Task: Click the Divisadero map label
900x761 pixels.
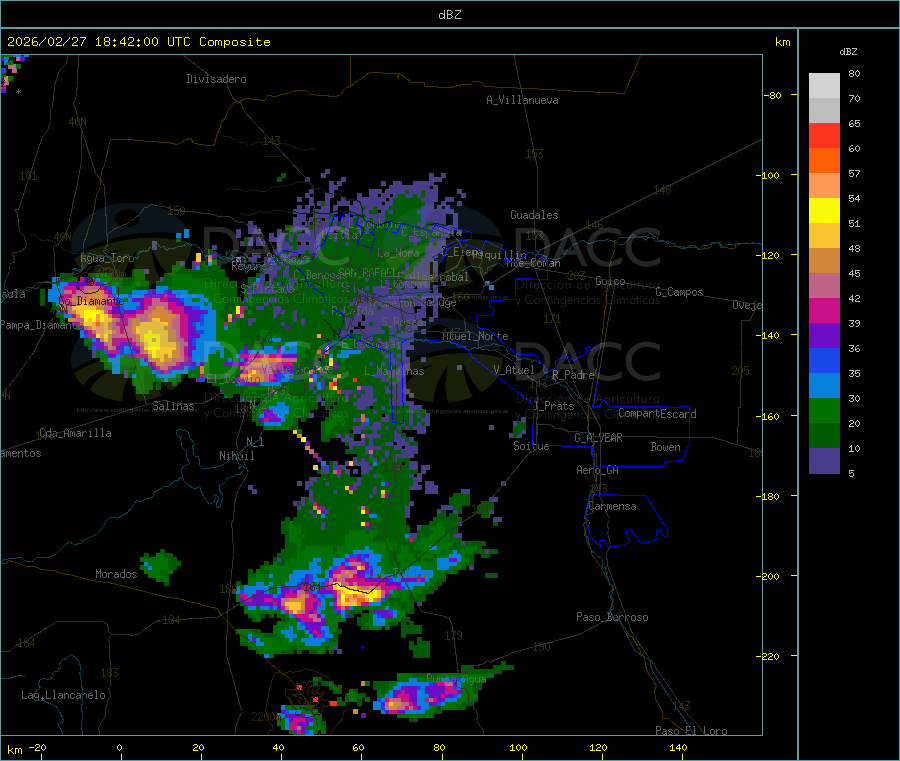Action: [216, 79]
